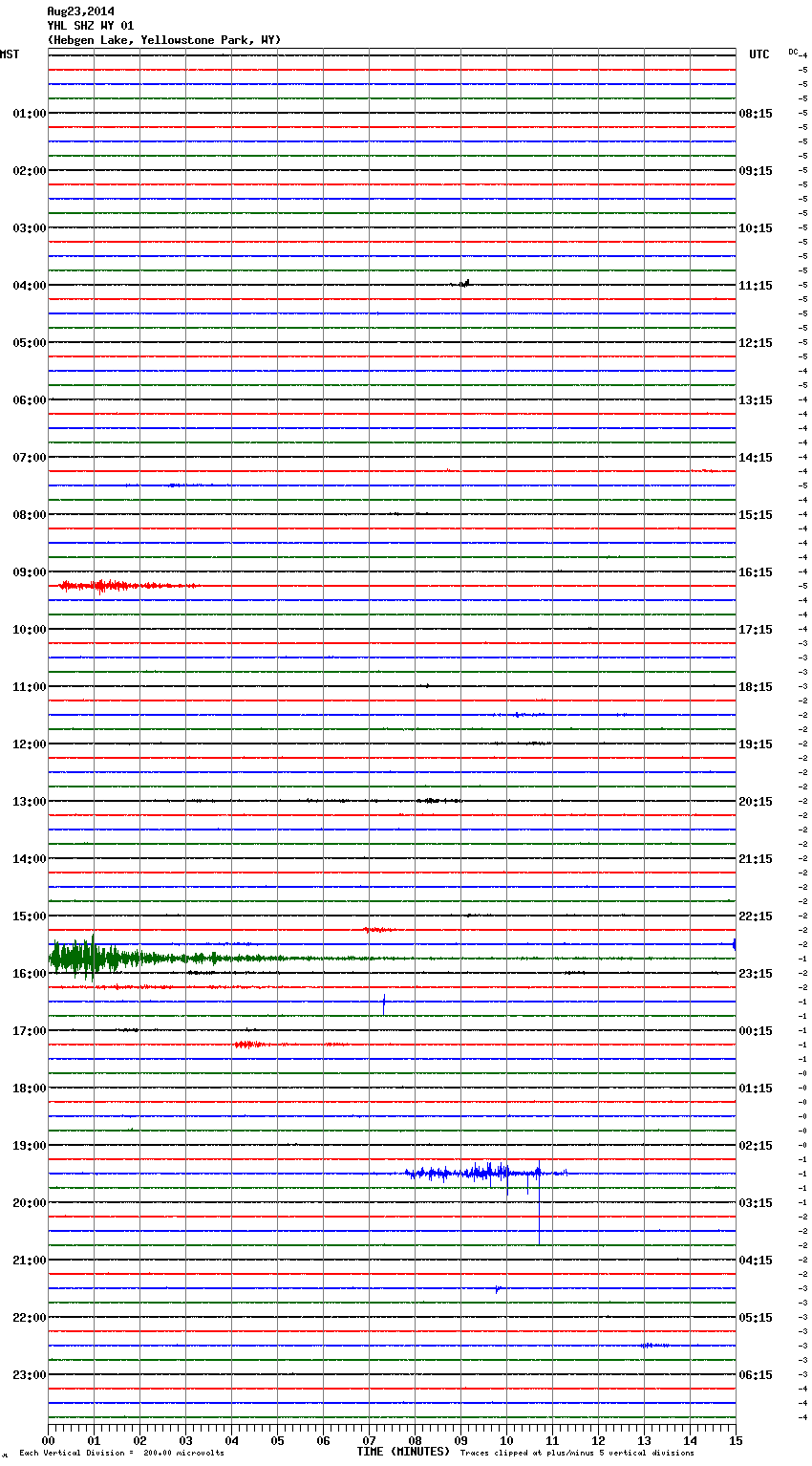
Task: Select the small blue spike after 16:00
Action: (x=384, y=1003)
